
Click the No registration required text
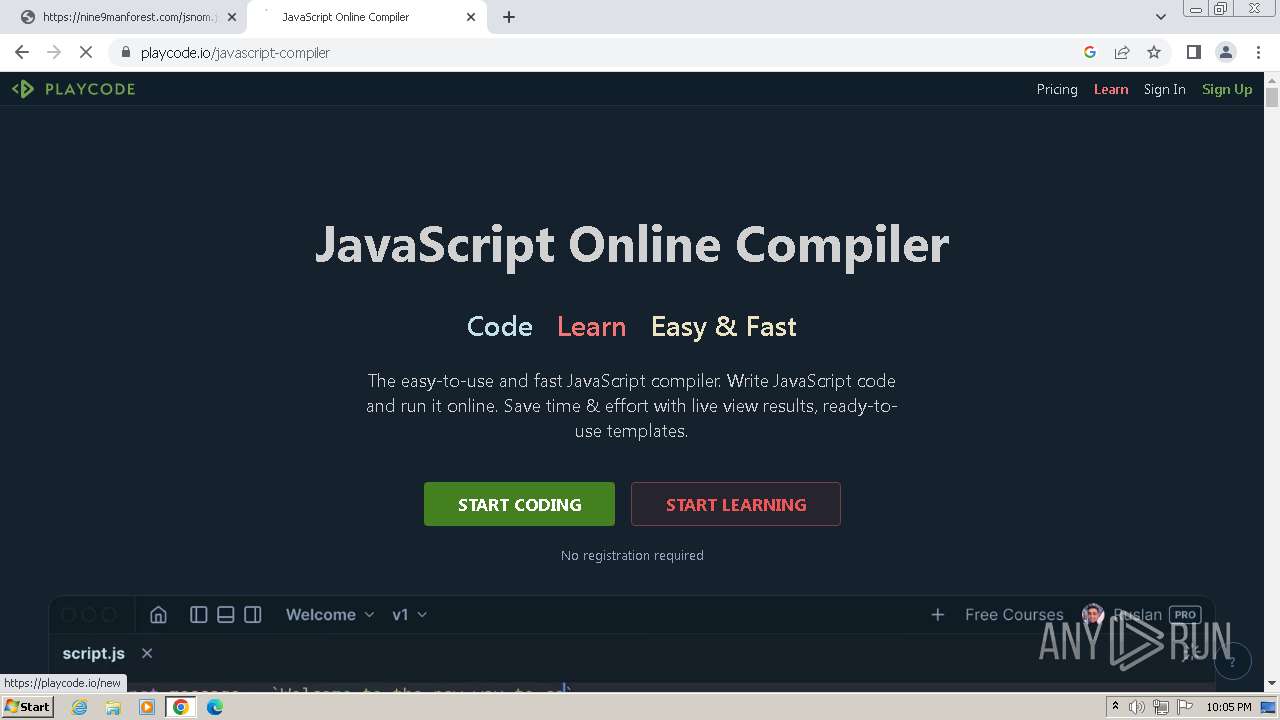click(632, 555)
